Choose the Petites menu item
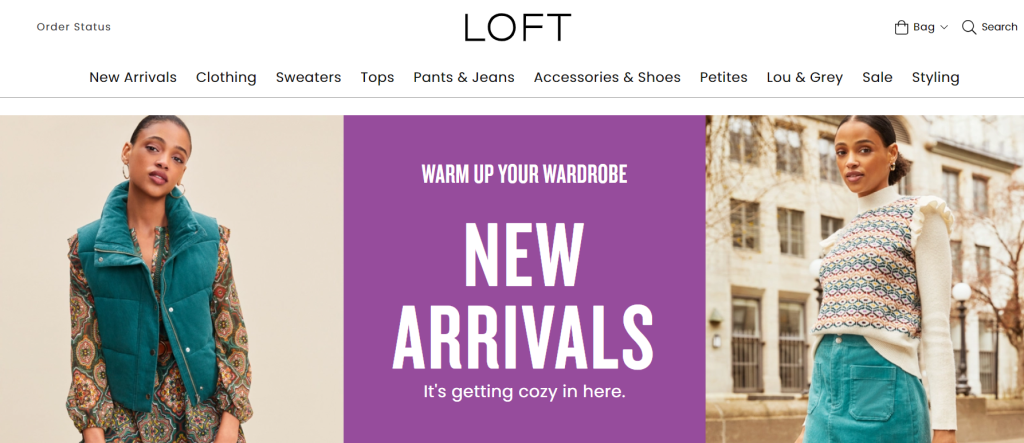1024x443 pixels. (x=724, y=77)
